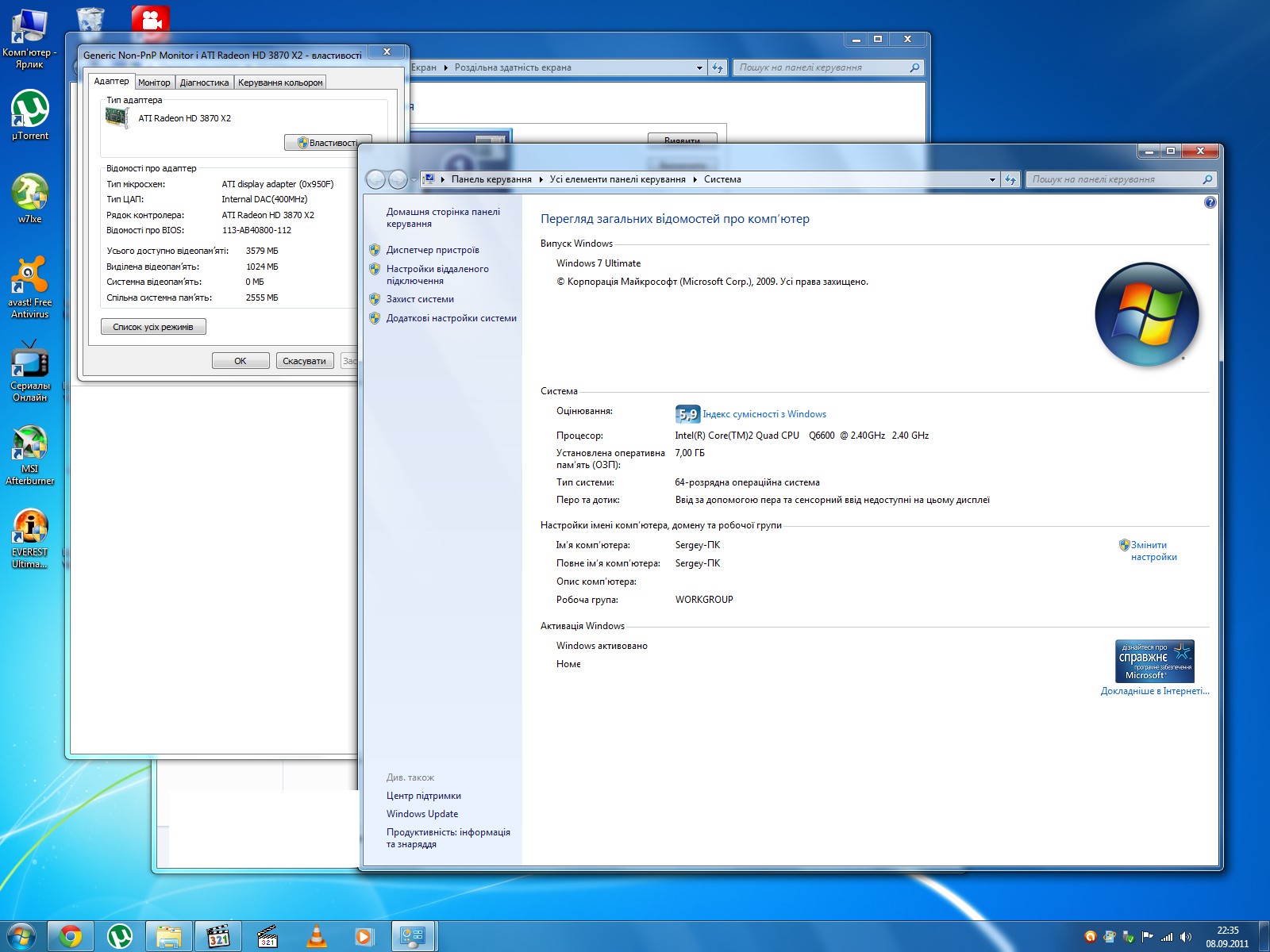
Task: Expand the screen resolution address bar dropdown
Action: pos(699,68)
